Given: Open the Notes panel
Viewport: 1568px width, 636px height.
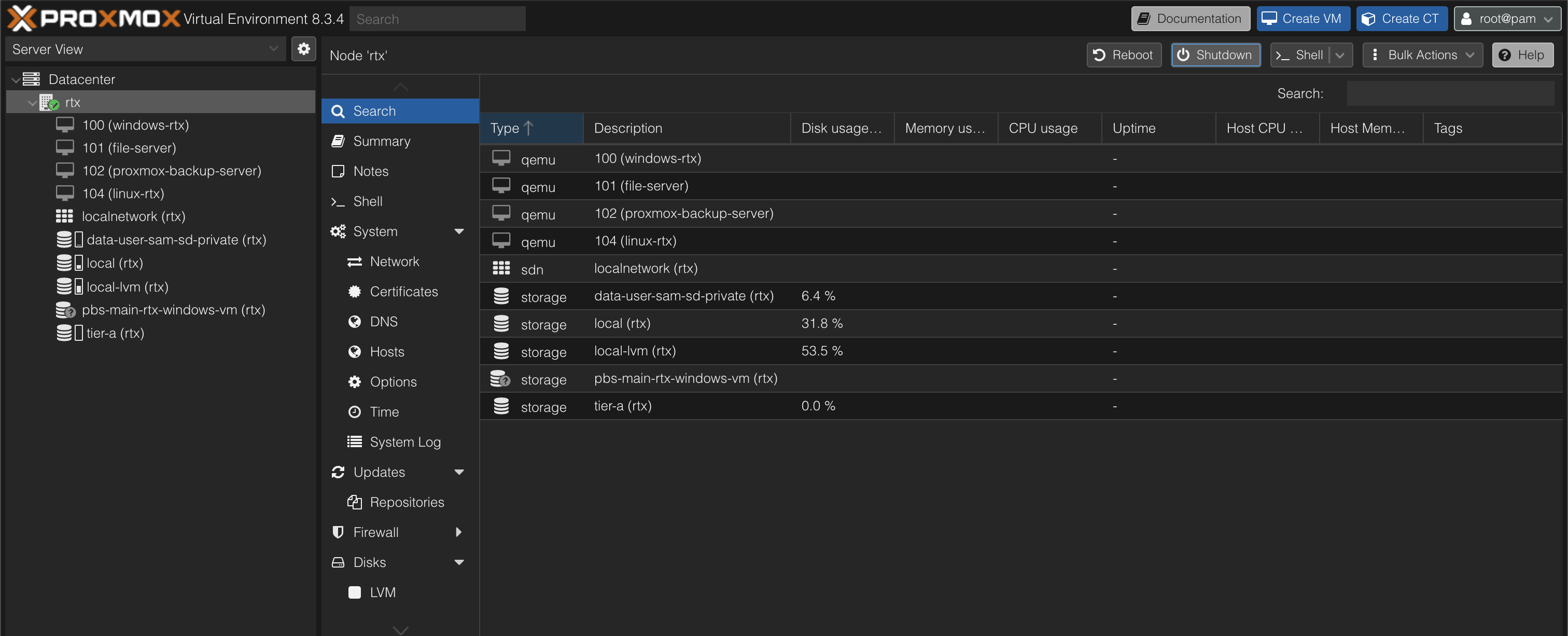Looking at the screenshot, I should point(400,171).
